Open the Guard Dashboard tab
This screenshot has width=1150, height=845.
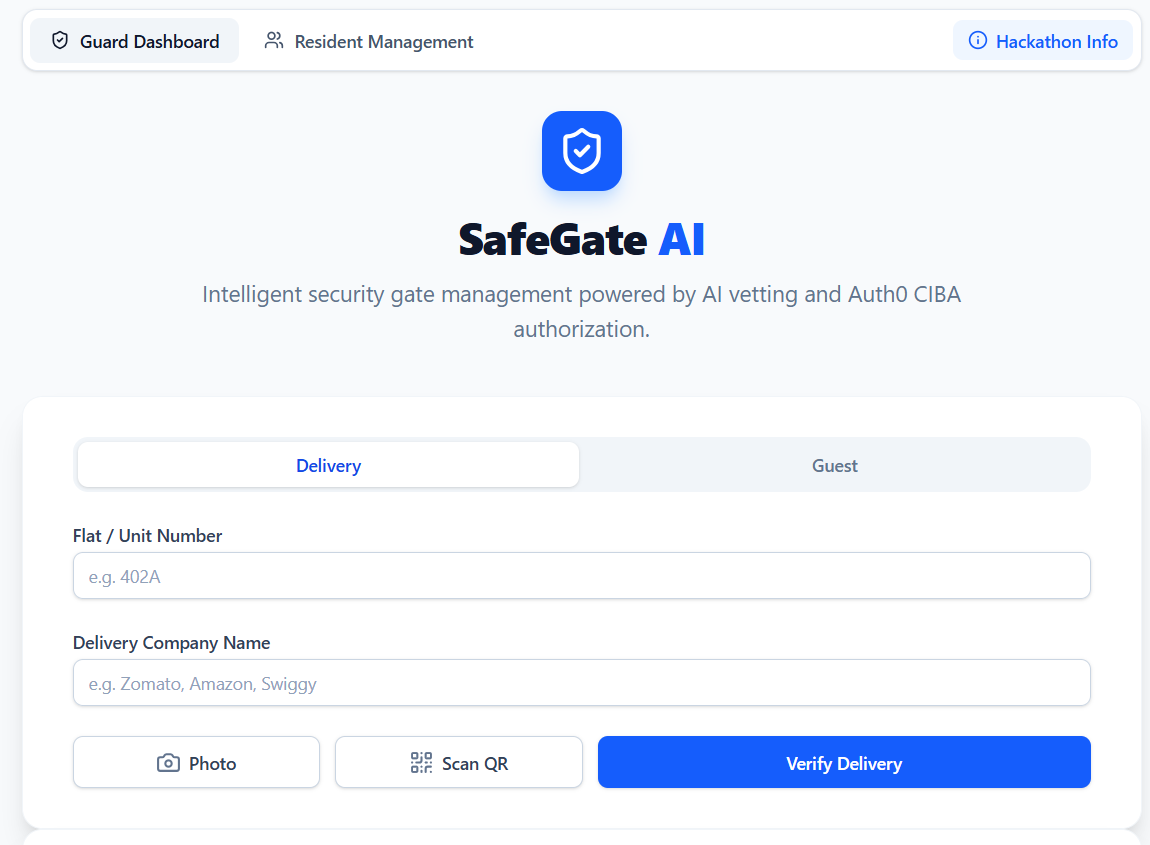point(135,41)
